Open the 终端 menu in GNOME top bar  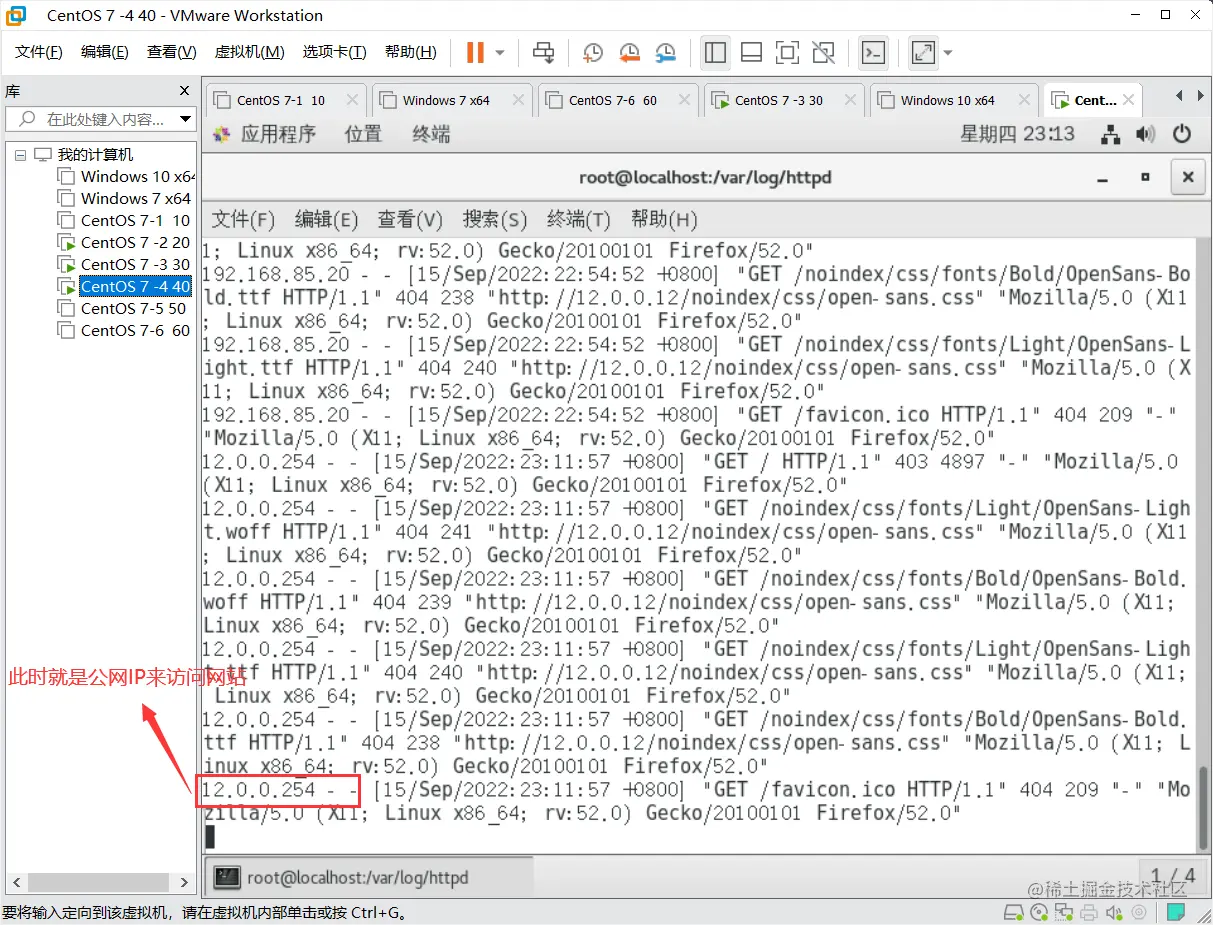click(x=431, y=134)
